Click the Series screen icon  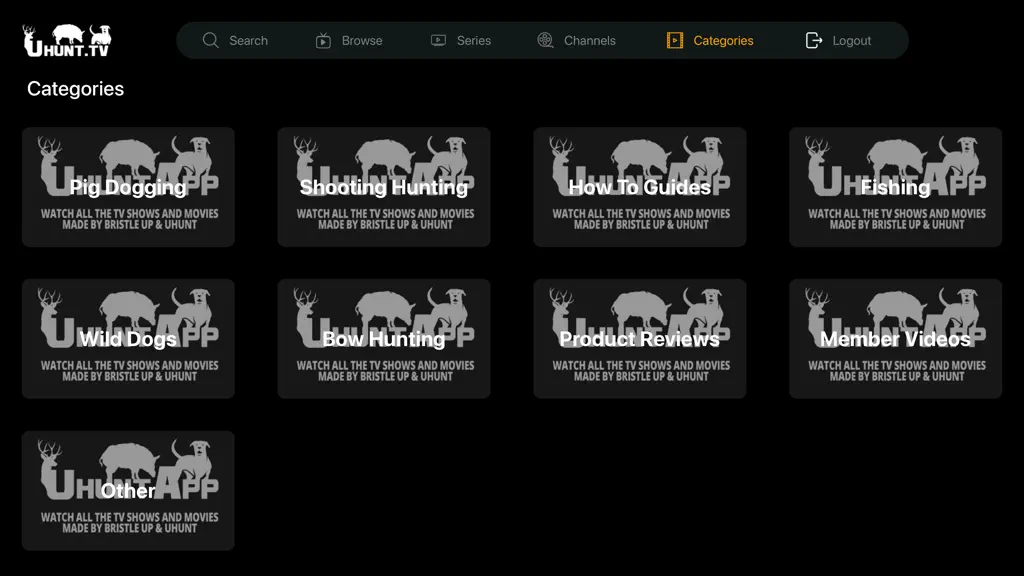point(438,40)
